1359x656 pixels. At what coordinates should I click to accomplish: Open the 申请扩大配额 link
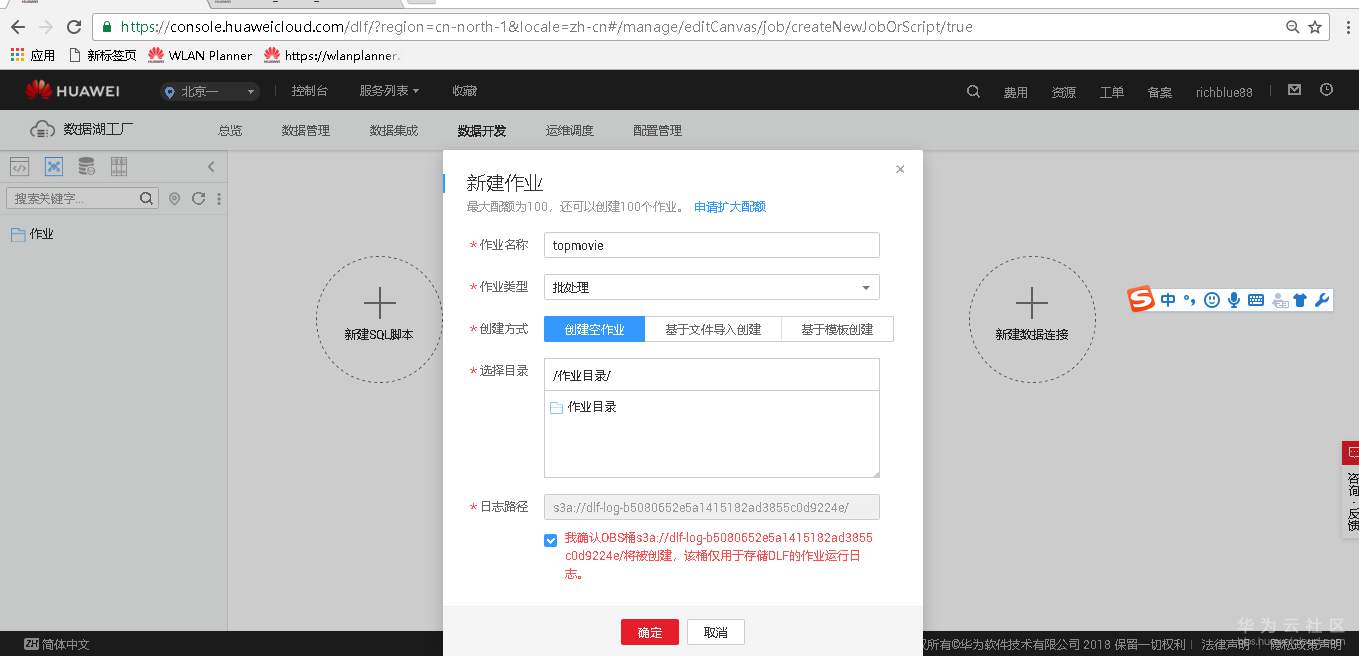pos(730,207)
